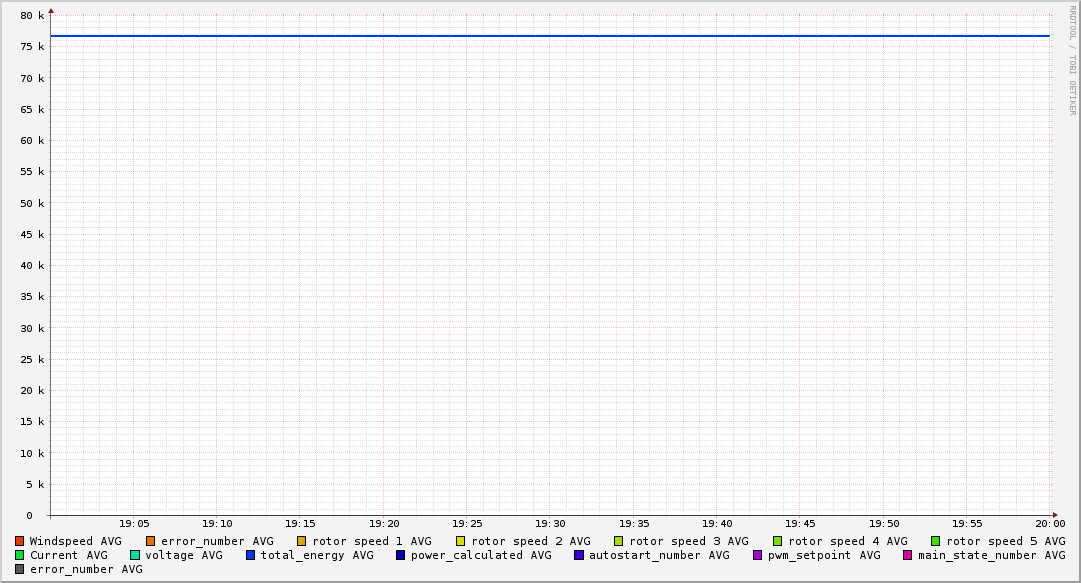Screen dimensions: 1081x583
Task: Click the blue horizontal data line
Action: pyautogui.click(x=550, y=36)
